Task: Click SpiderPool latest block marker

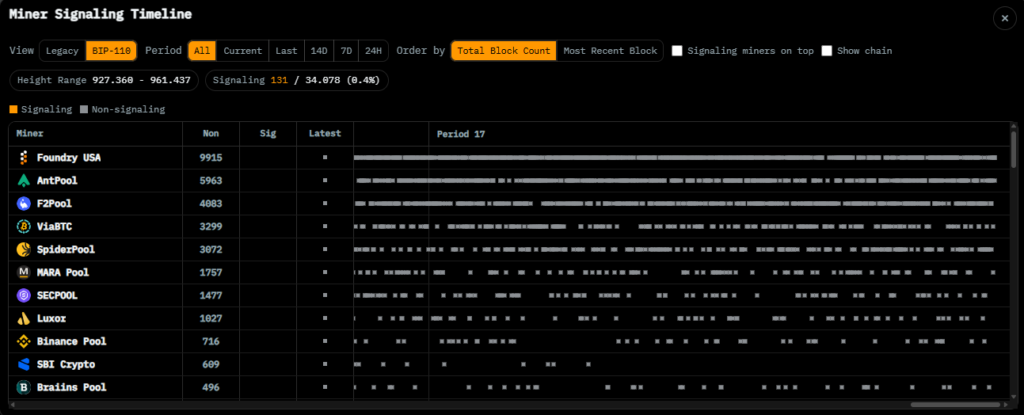Action: 325,250
